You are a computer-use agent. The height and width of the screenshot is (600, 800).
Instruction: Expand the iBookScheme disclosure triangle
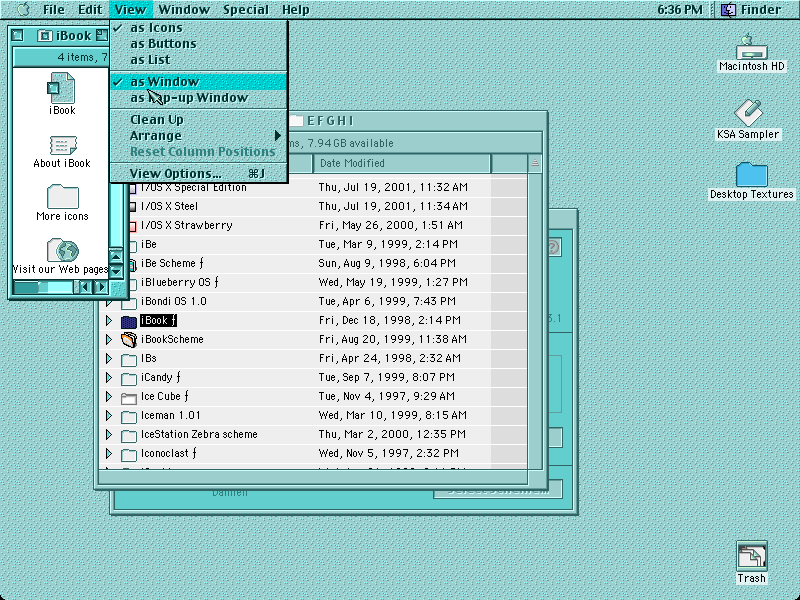pos(109,339)
